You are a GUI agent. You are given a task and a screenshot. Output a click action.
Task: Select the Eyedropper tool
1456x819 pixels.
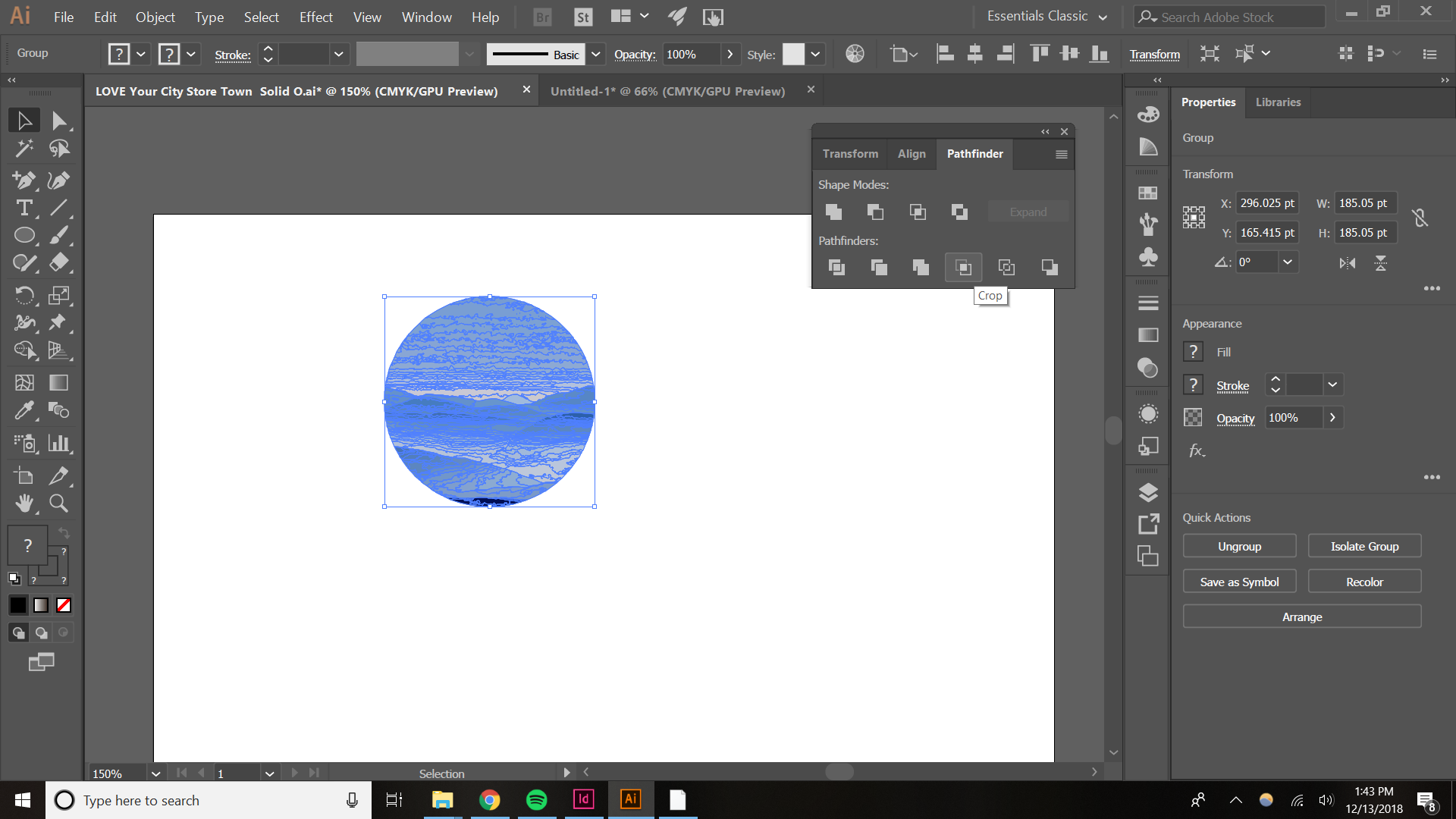click(24, 410)
